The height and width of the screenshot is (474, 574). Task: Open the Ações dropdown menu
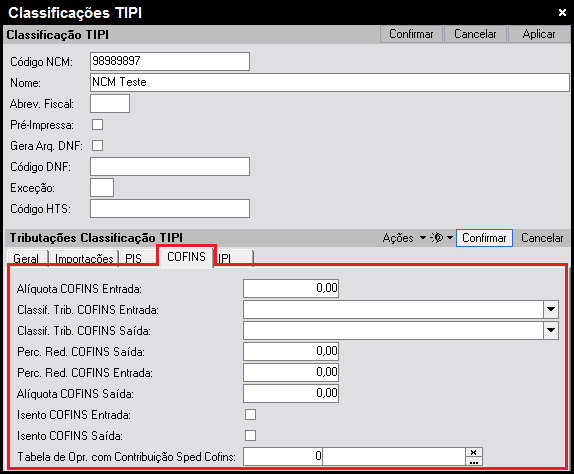[x=404, y=238]
